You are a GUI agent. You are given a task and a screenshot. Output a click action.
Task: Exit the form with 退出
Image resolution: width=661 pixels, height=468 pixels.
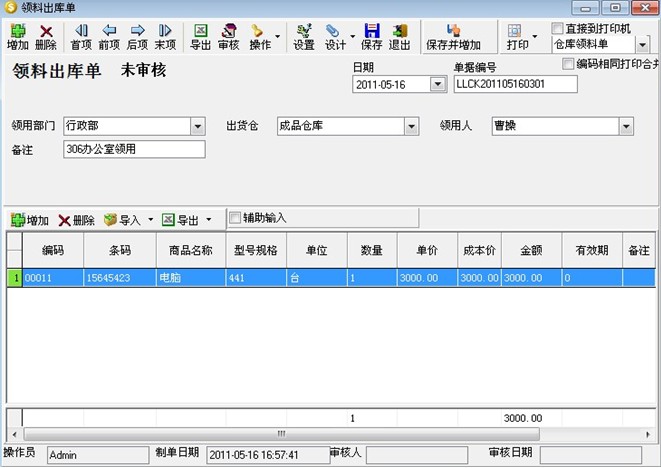click(400, 37)
